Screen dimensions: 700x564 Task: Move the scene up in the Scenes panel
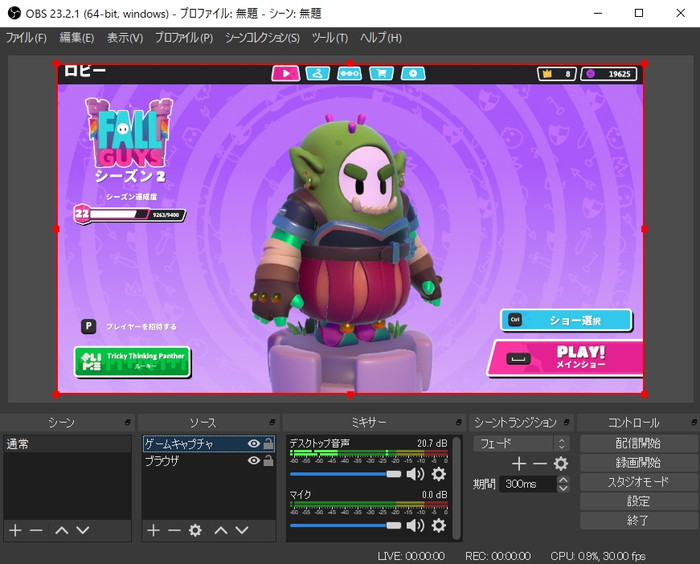pos(62,530)
